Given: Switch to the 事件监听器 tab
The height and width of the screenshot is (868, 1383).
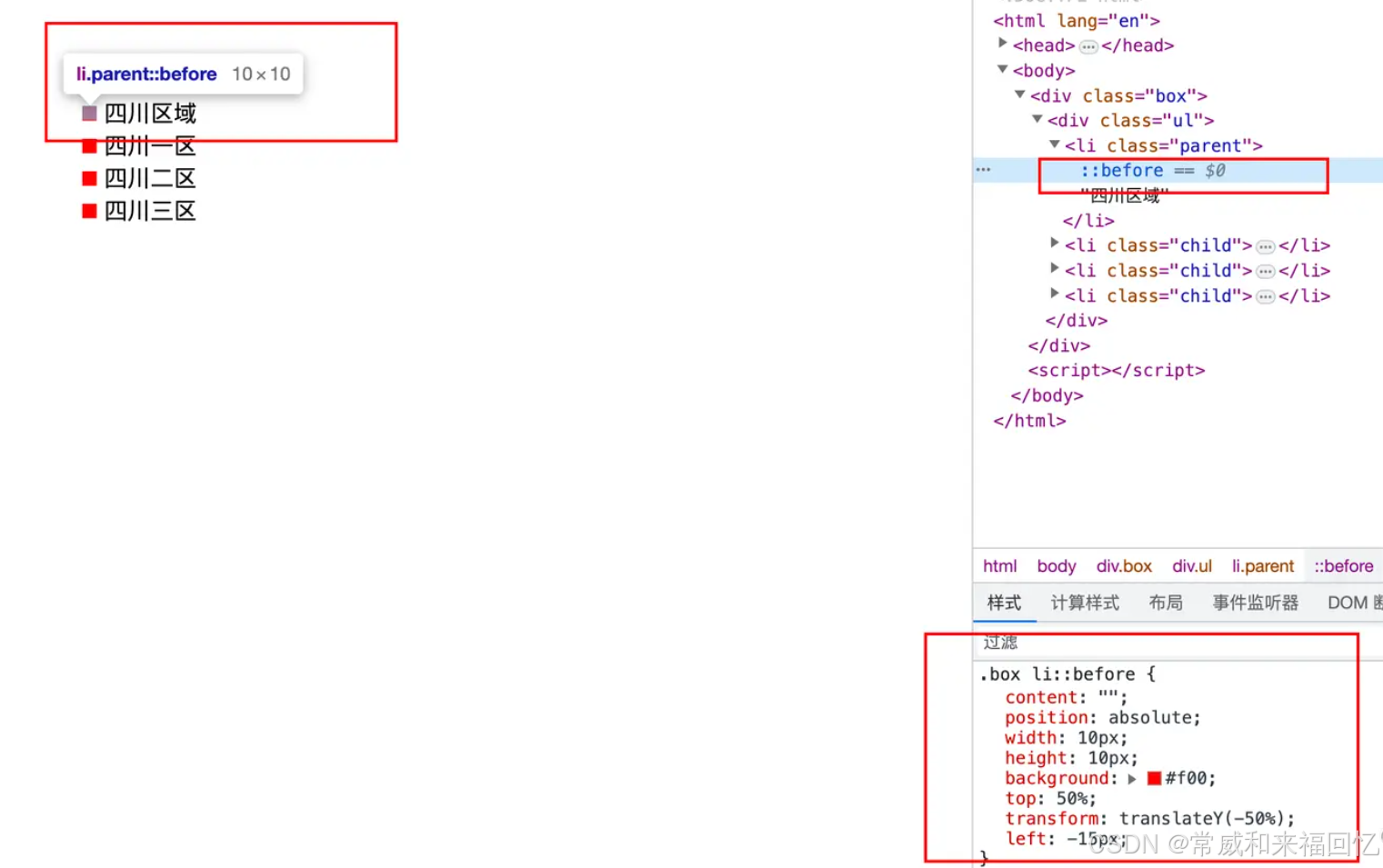Looking at the screenshot, I should tap(1255, 603).
